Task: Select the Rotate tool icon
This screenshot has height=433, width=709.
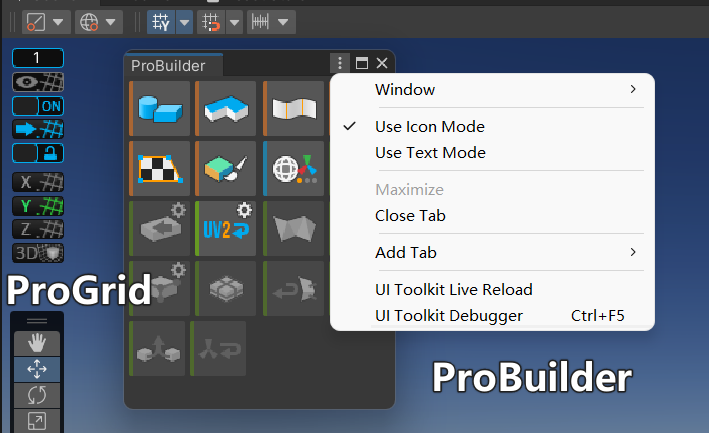Action: click(37, 395)
